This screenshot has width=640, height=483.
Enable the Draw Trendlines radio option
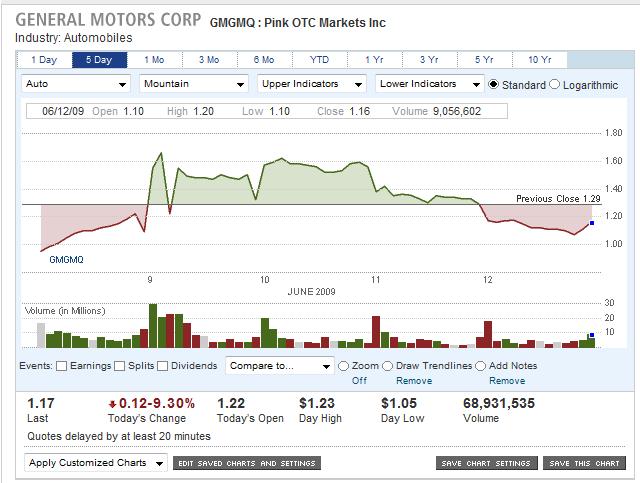pos(387,366)
